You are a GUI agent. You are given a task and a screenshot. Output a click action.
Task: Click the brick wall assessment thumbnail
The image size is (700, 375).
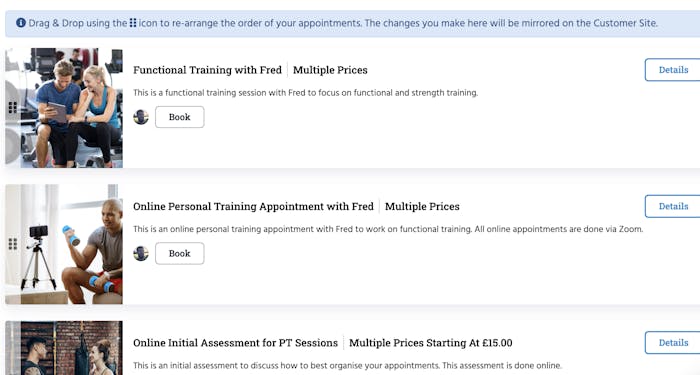(64, 348)
